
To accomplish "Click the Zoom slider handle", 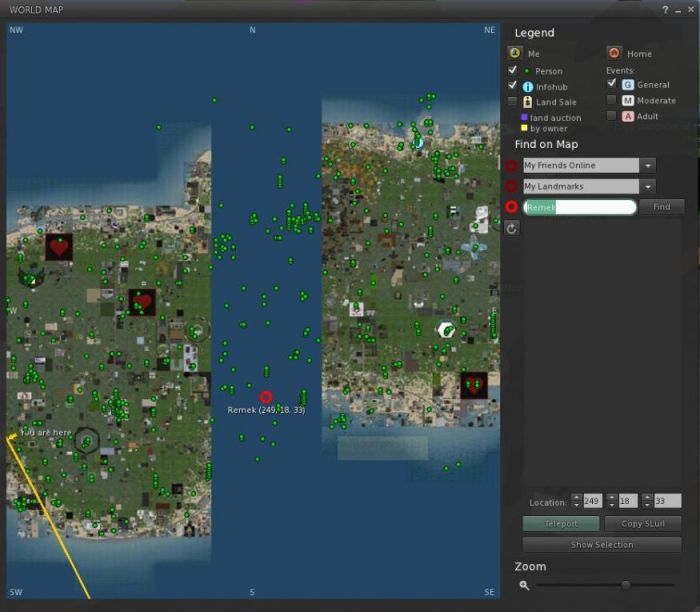I will click(626, 585).
